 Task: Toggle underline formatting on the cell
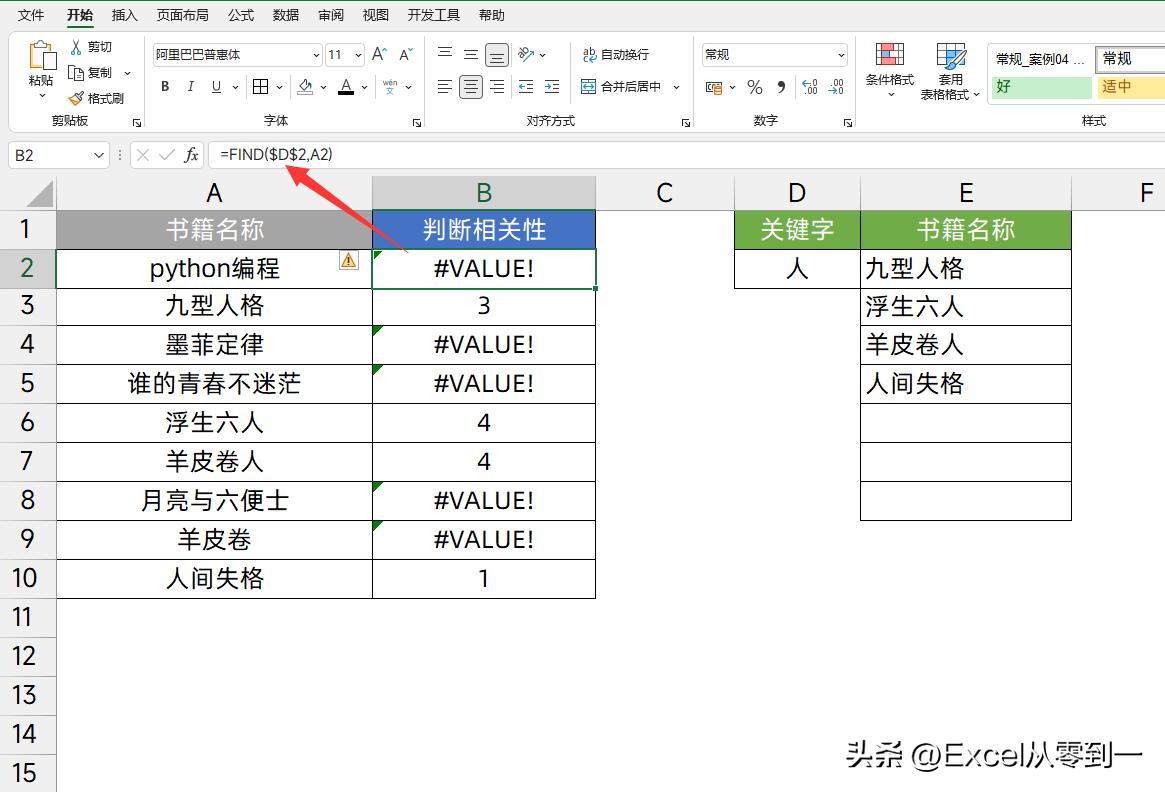click(x=215, y=87)
